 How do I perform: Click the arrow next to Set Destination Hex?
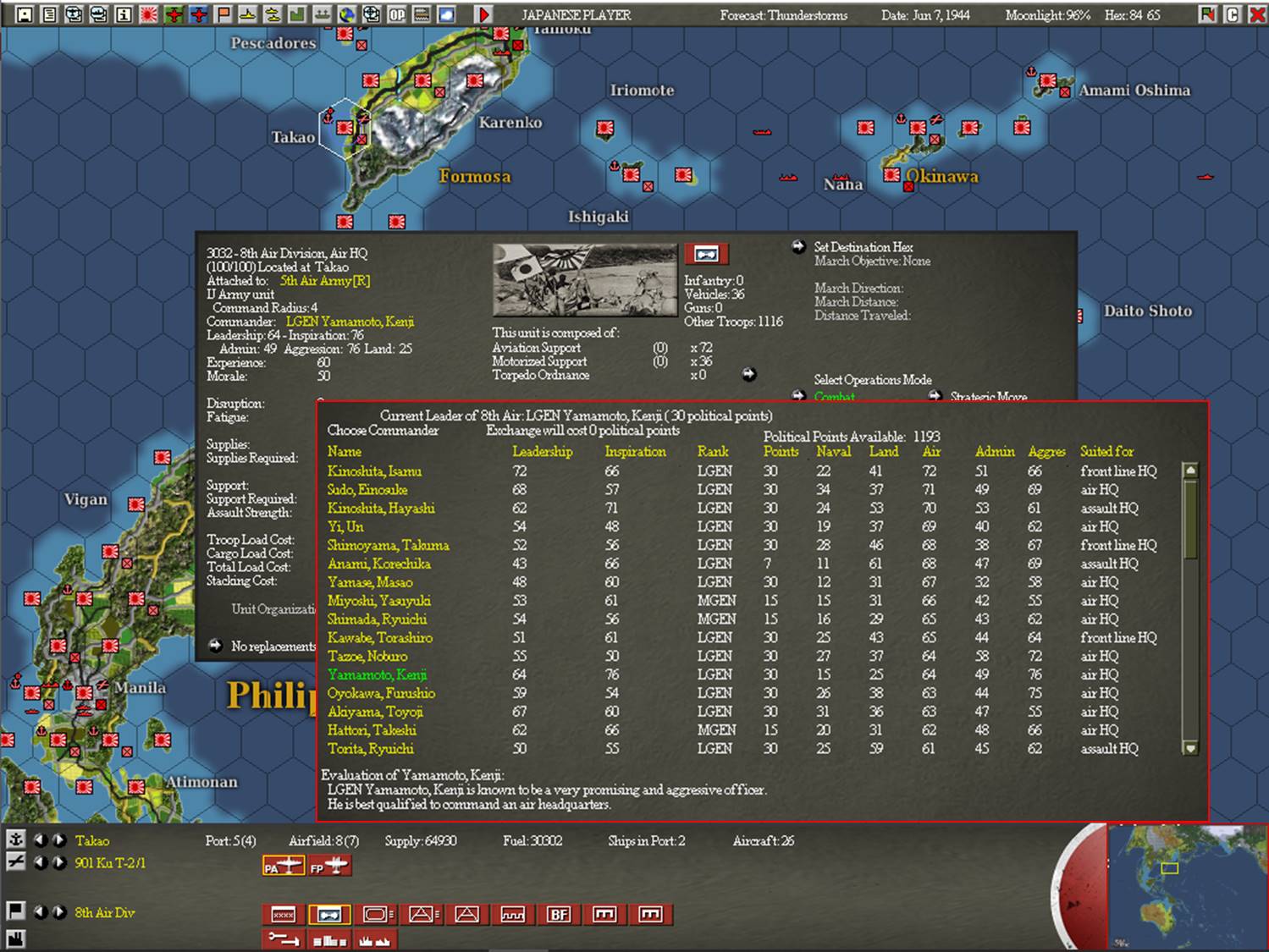pyautogui.click(x=798, y=246)
